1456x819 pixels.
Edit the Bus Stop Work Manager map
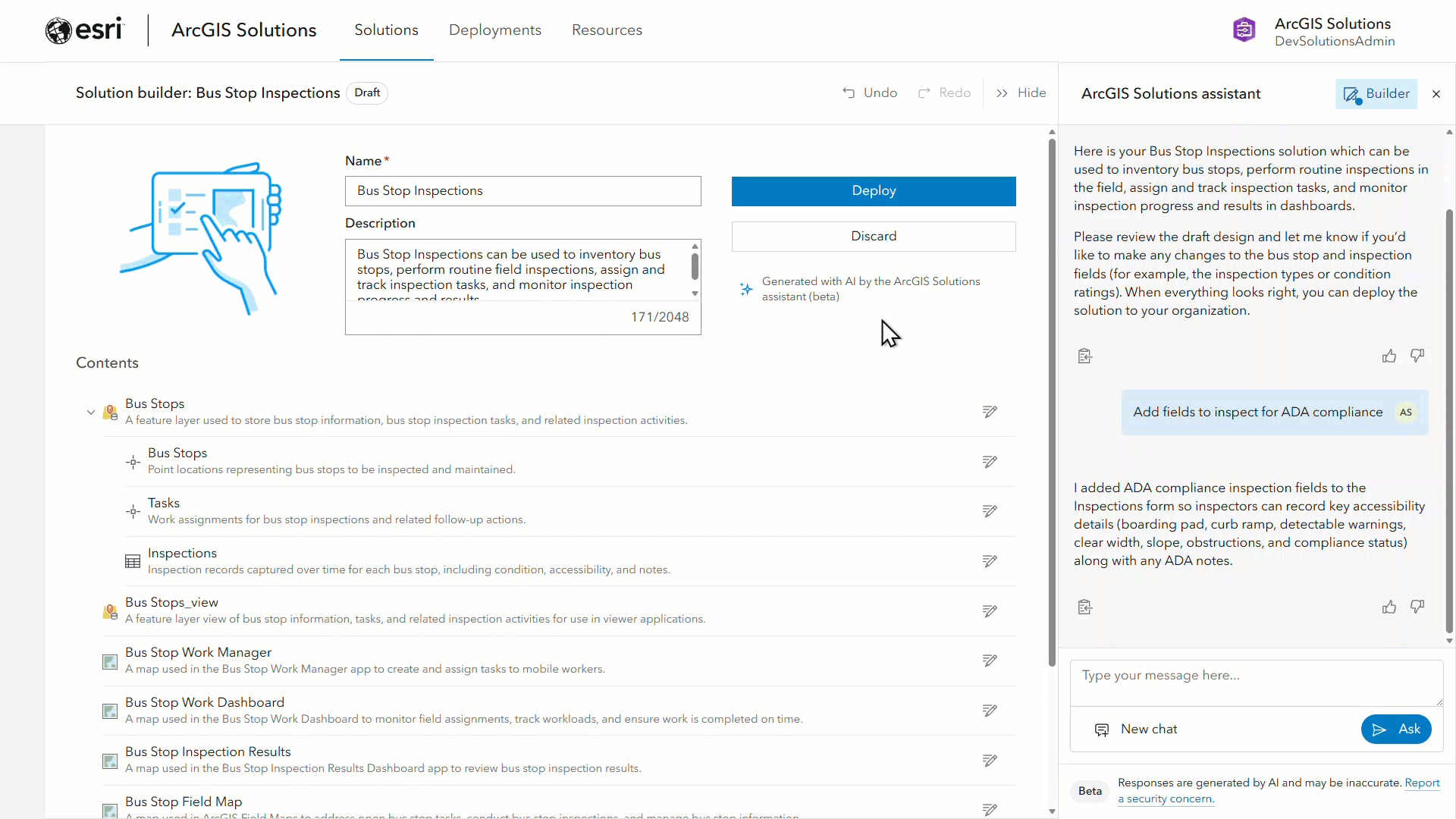pos(990,661)
